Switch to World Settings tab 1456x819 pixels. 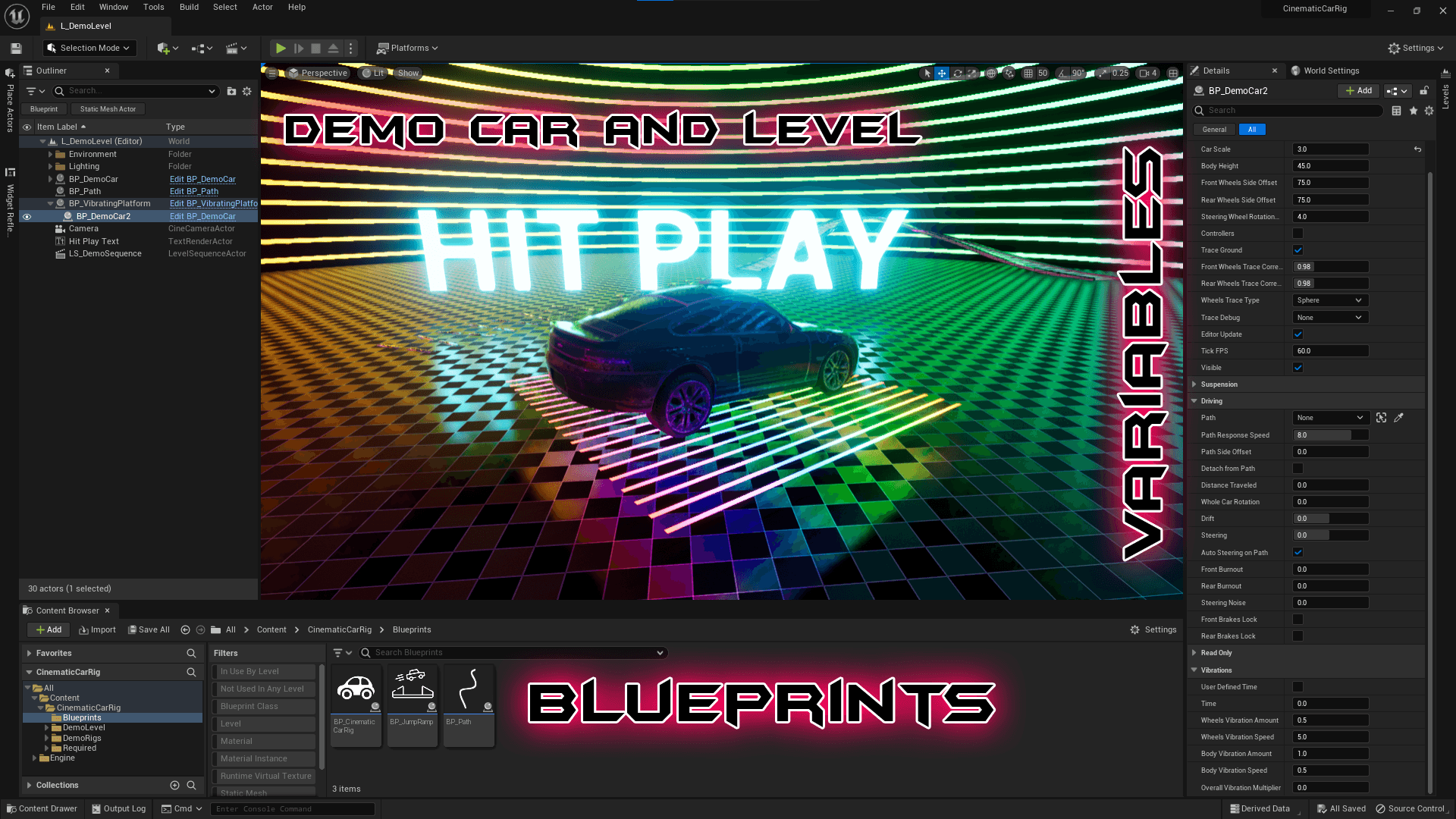[1331, 71]
